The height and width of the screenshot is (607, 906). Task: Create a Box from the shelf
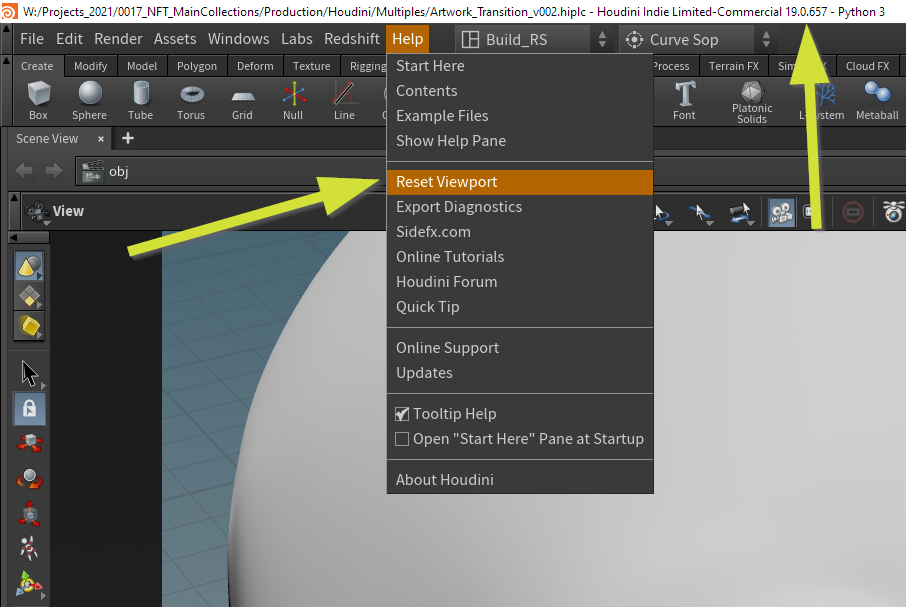click(38, 100)
